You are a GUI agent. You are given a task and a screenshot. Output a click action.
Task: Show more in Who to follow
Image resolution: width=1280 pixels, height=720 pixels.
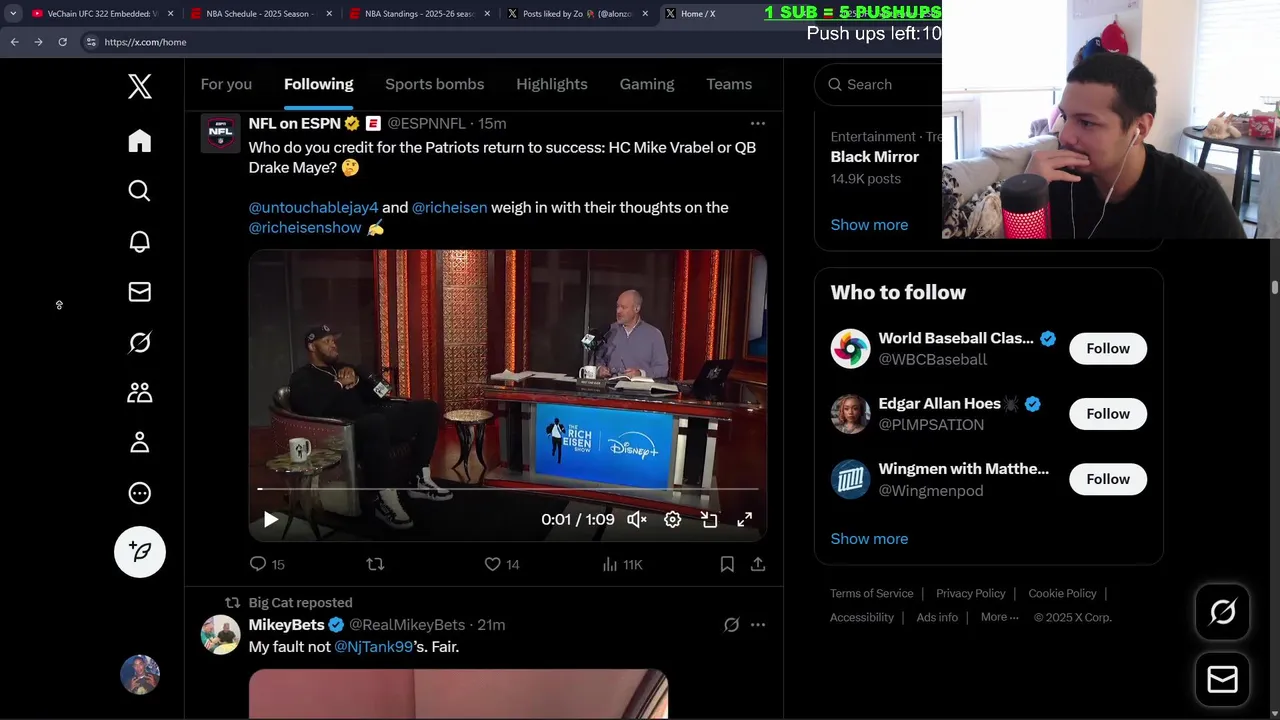coord(869,539)
